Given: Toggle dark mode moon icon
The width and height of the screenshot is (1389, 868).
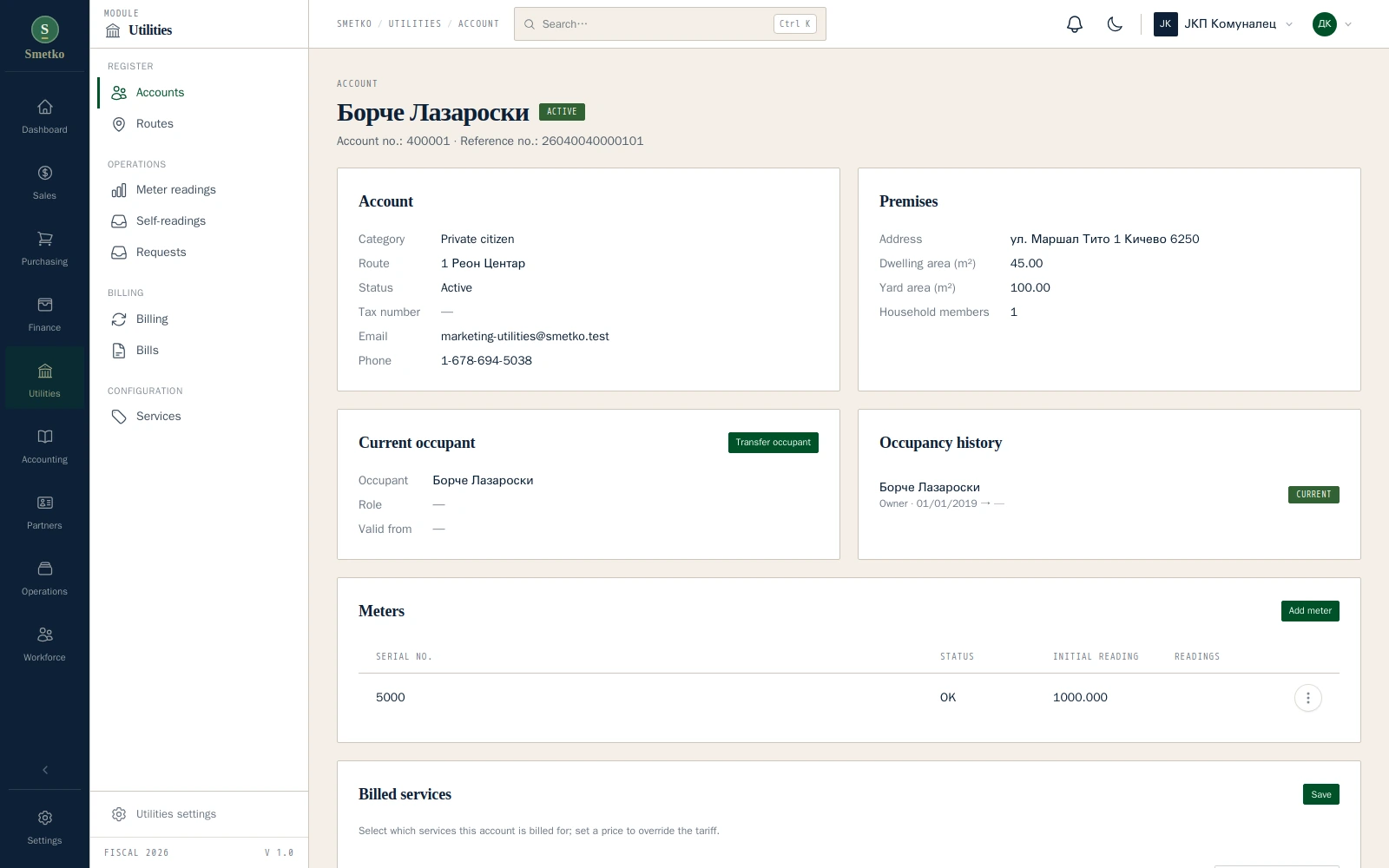Looking at the screenshot, I should (1115, 24).
